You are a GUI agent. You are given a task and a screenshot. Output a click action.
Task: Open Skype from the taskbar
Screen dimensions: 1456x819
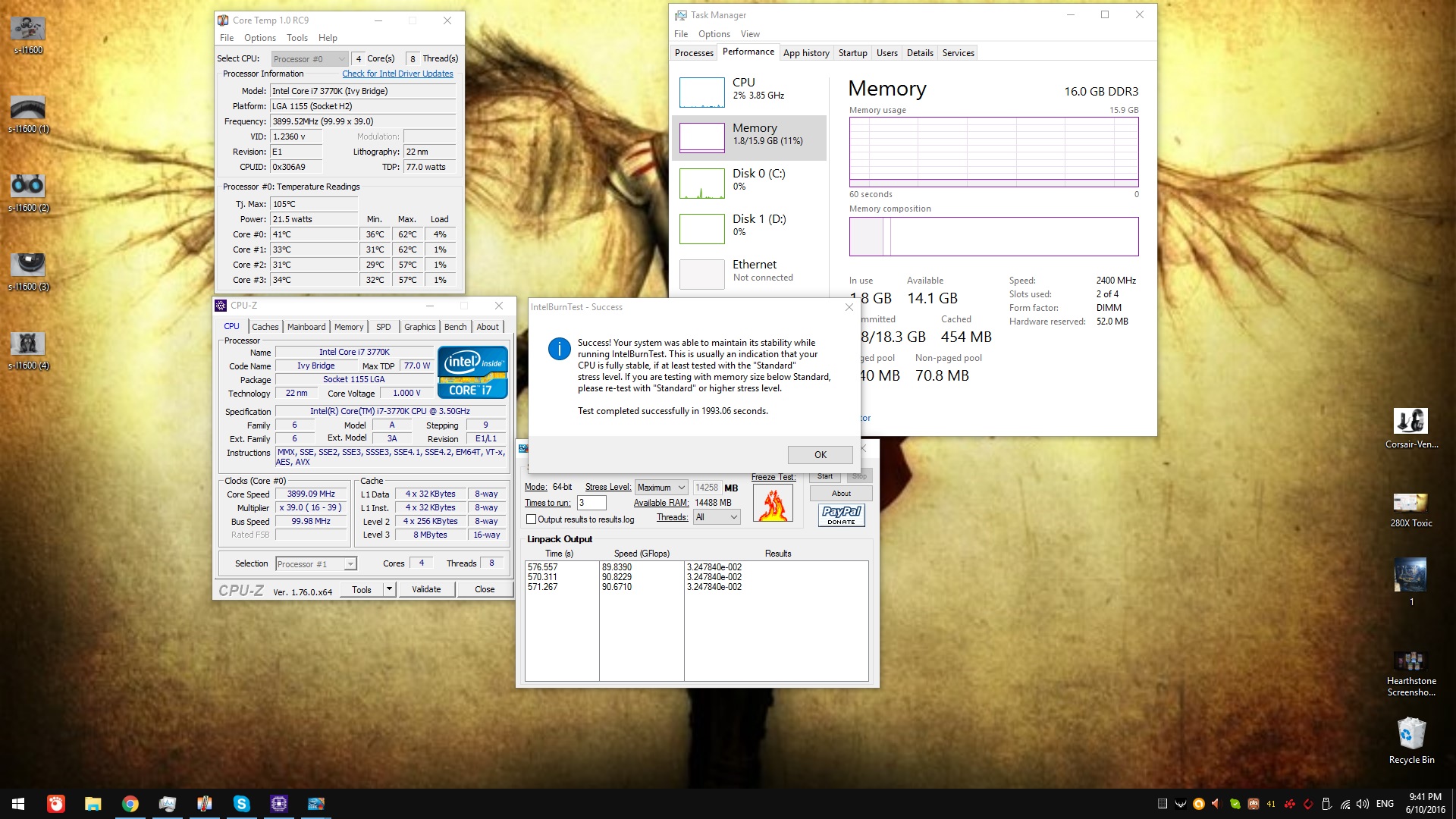pos(242,804)
